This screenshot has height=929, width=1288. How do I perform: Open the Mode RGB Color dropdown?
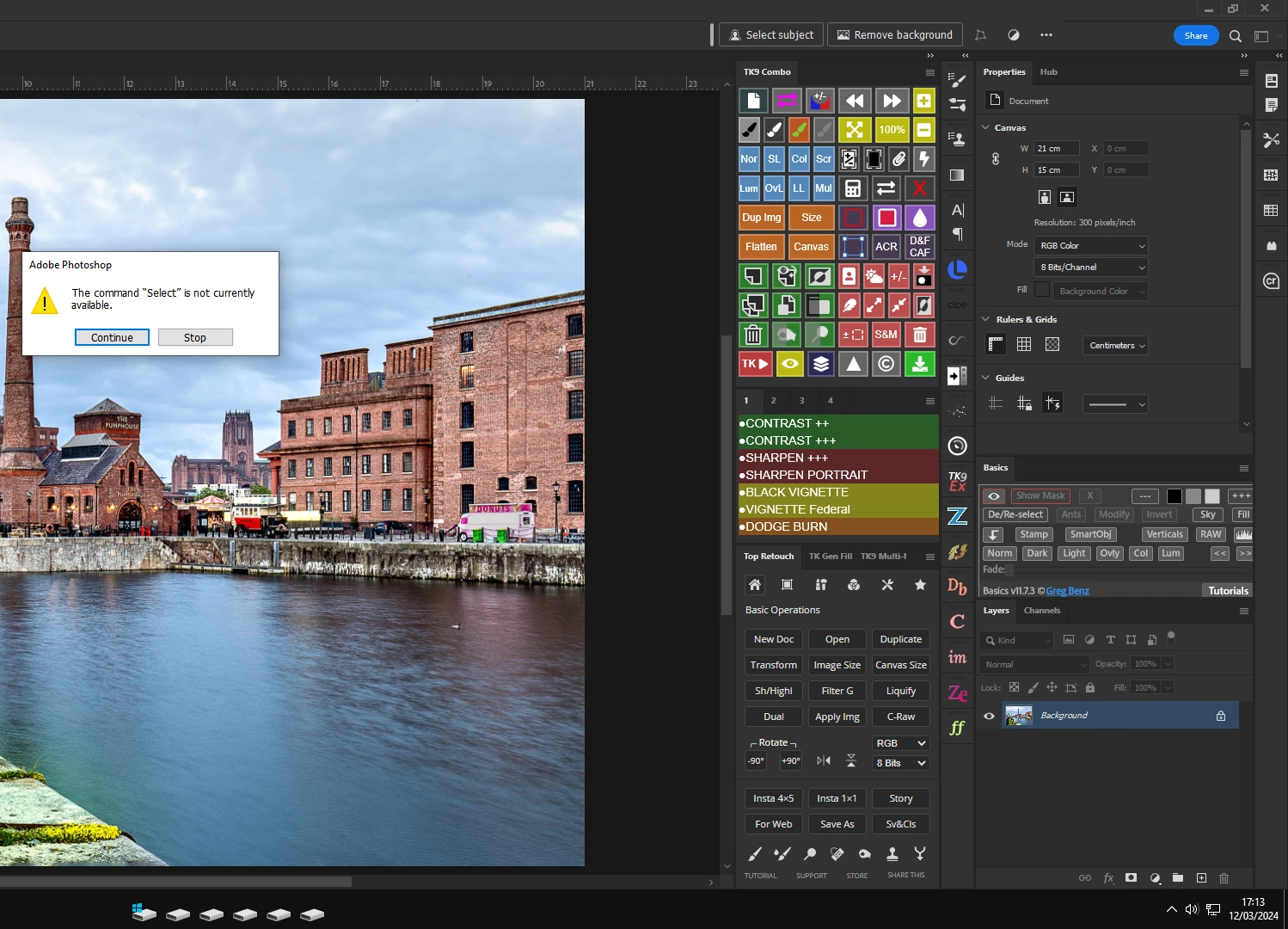(1090, 245)
